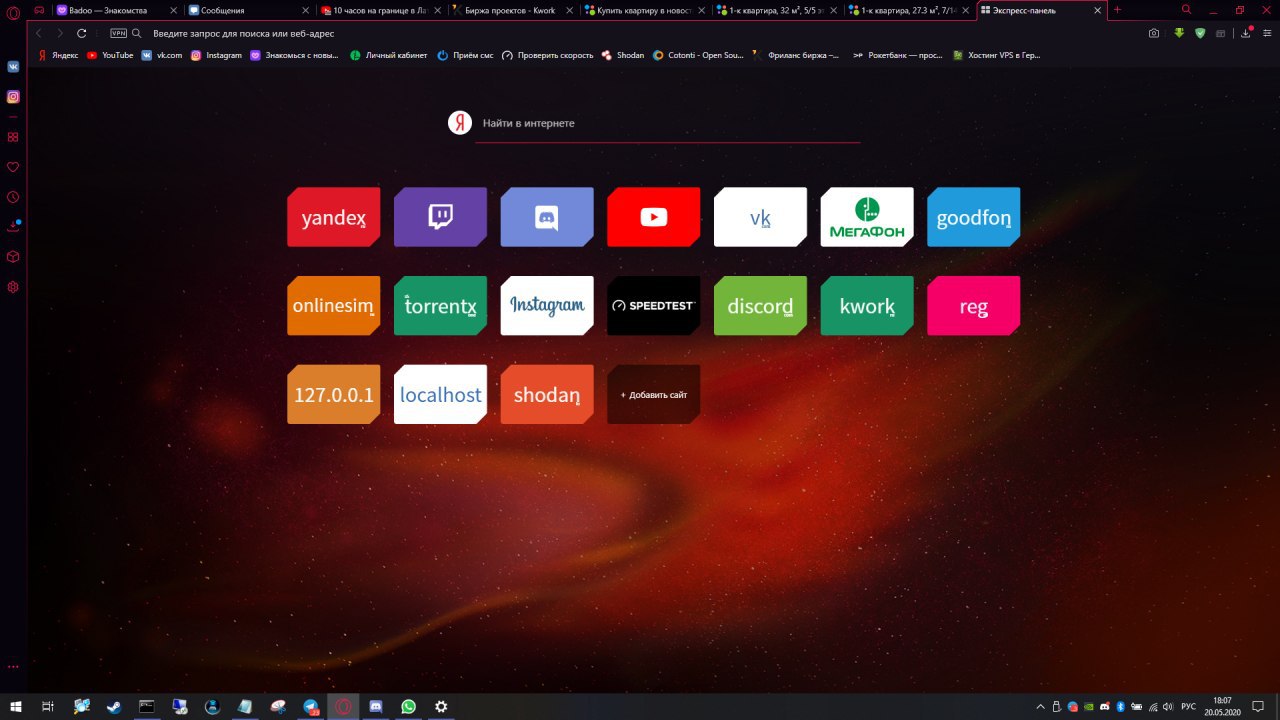This screenshot has width=1280, height=720.
Task: Open the toolbar downloads icon with red dot
Action: (1247, 33)
